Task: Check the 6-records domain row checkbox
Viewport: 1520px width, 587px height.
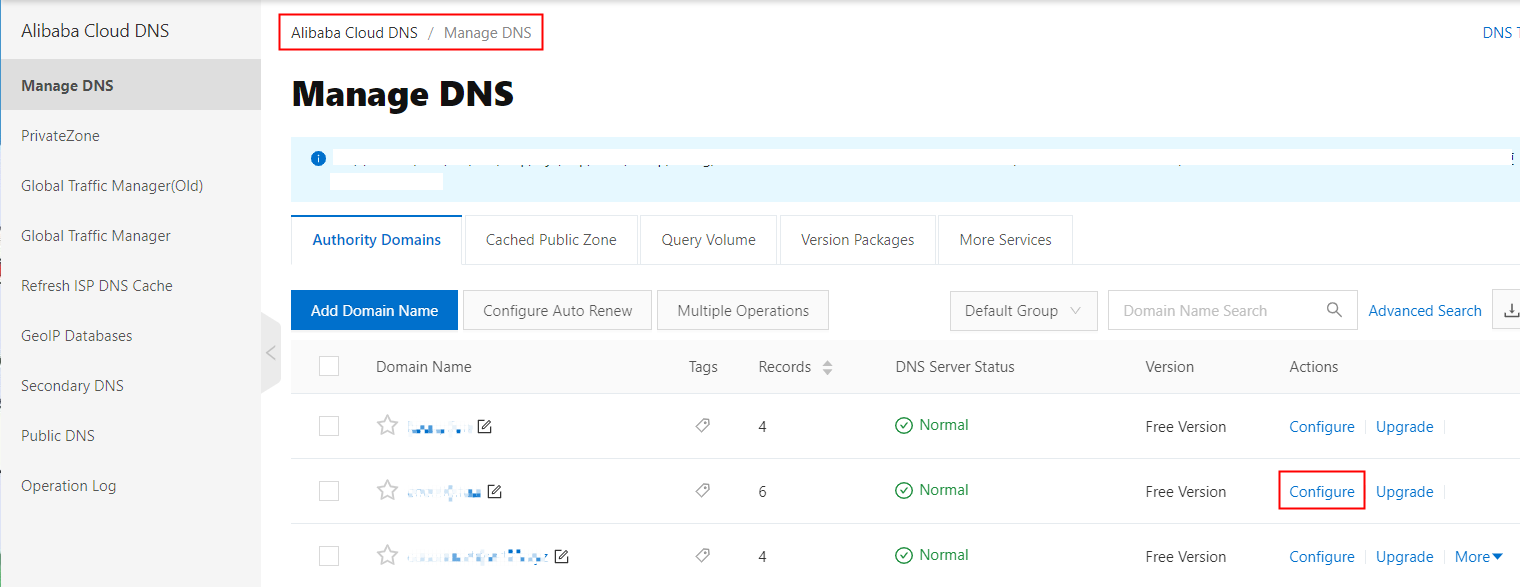Action: tap(329, 491)
